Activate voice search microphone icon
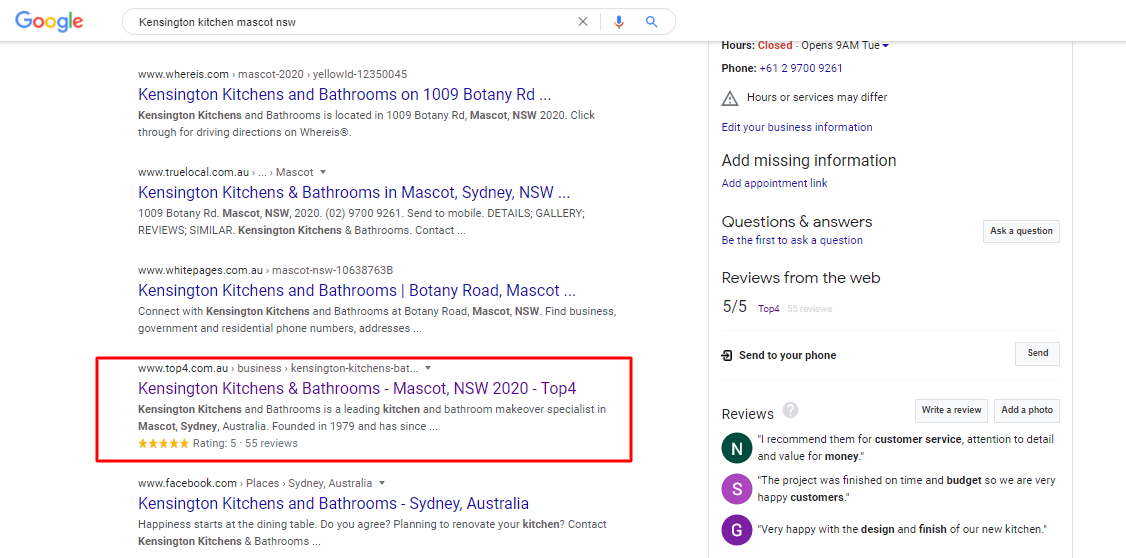 619,21
